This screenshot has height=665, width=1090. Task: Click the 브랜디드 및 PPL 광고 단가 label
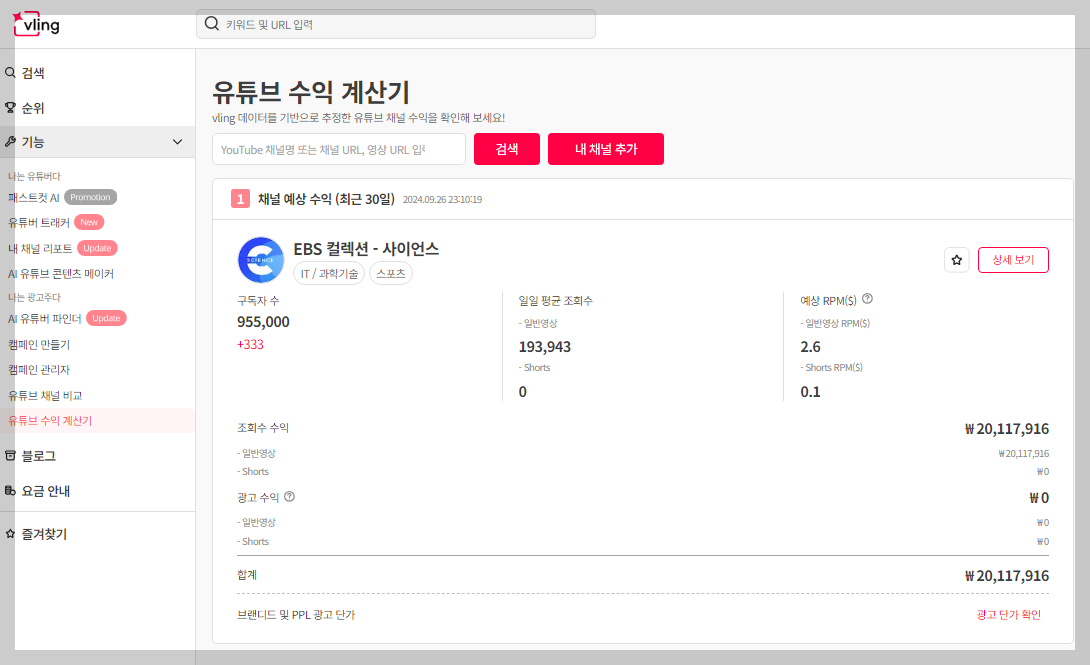tap(296, 615)
